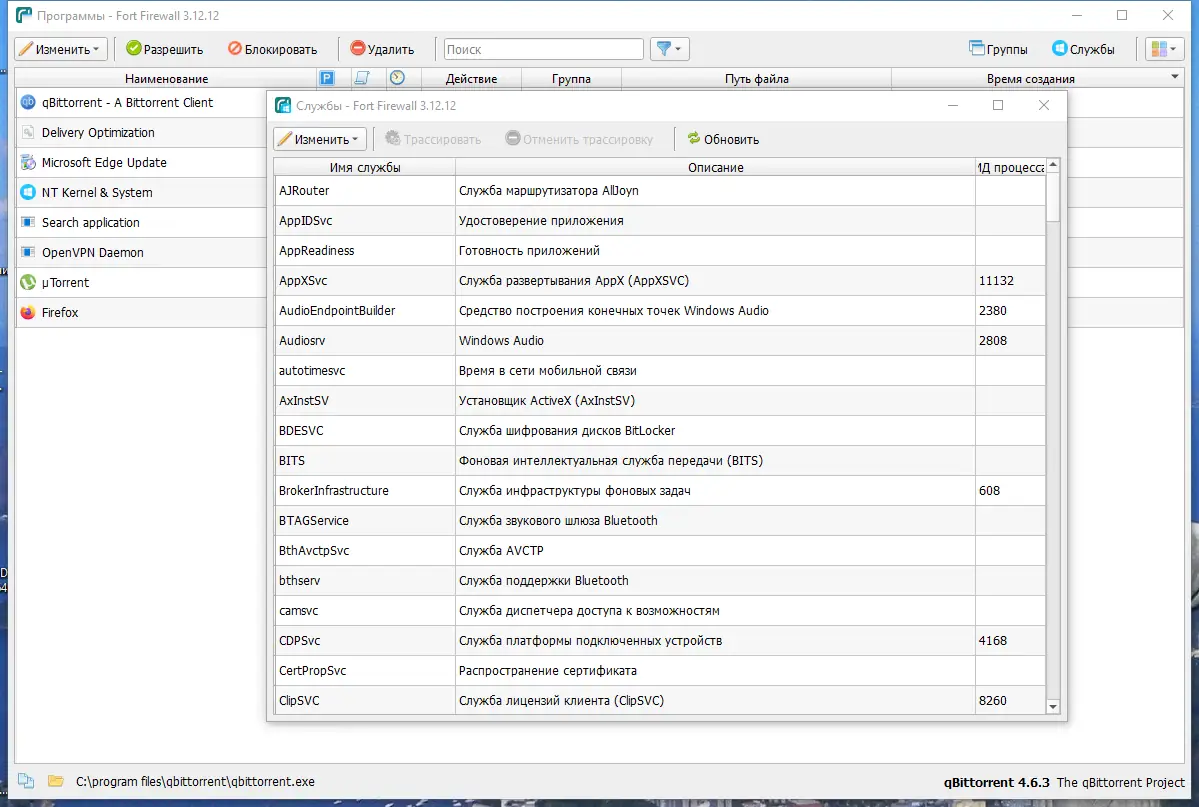Image resolution: width=1199 pixels, height=807 pixels.
Task: Select the AppIDSvc service
Action: [659, 220]
